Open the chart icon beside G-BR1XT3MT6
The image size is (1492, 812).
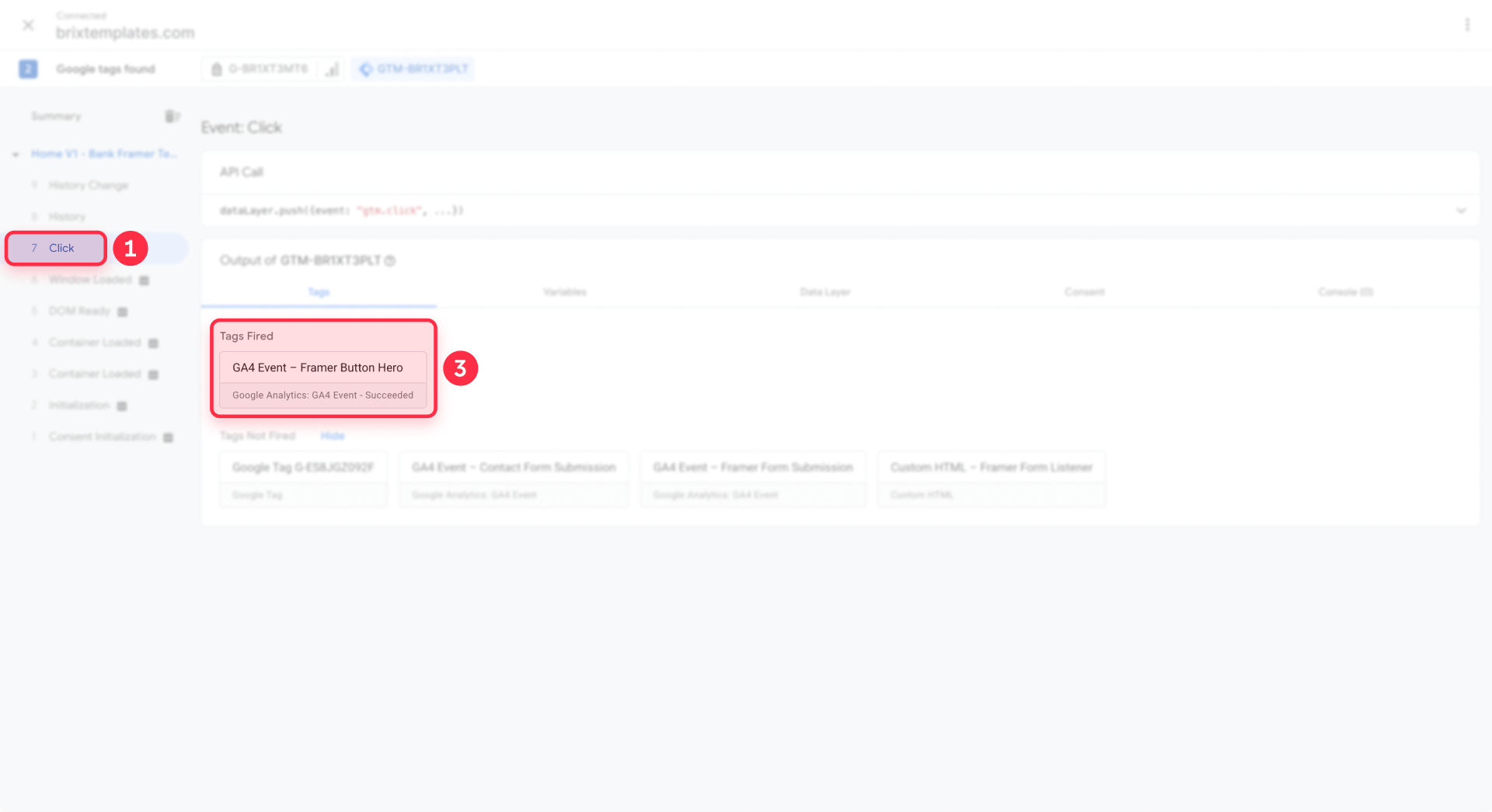332,69
